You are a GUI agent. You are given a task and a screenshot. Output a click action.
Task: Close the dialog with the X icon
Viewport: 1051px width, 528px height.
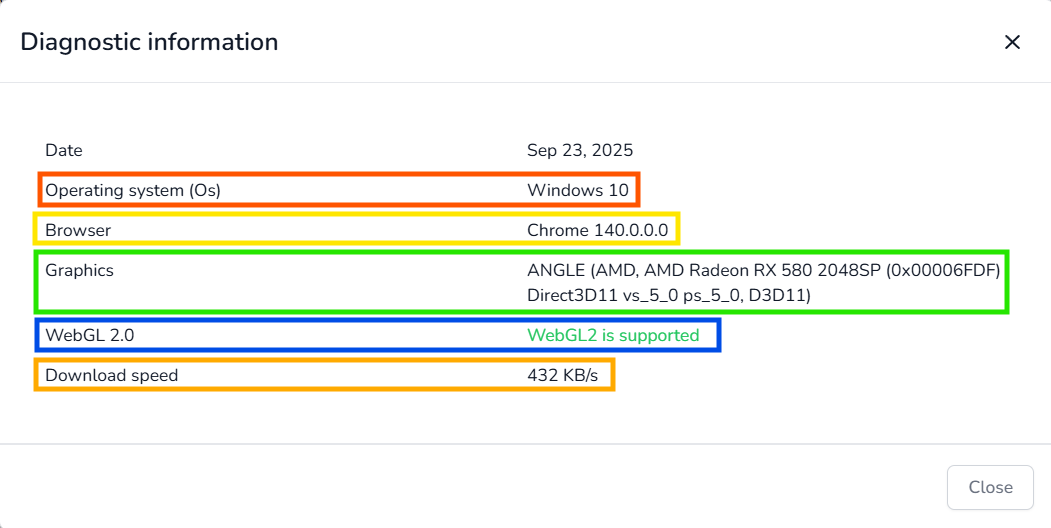pos(1012,42)
